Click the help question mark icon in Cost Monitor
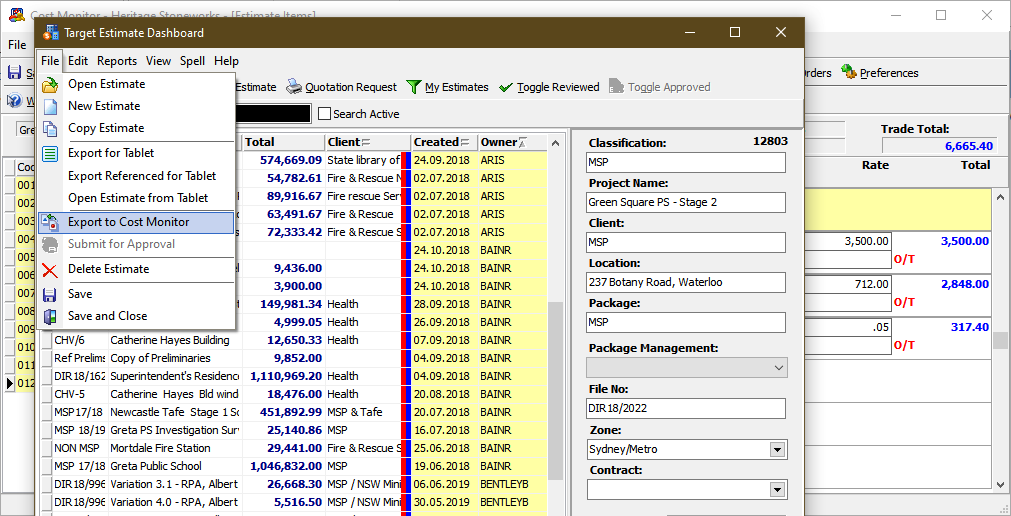The height and width of the screenshot is (516, 1011). (15, 101)
